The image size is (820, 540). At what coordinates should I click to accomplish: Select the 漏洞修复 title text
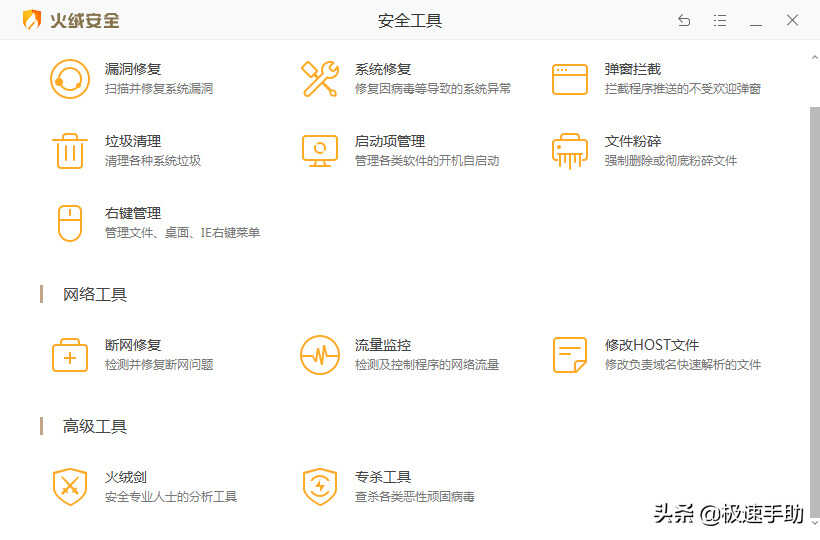pyautogui.click(x=133, y=69)
